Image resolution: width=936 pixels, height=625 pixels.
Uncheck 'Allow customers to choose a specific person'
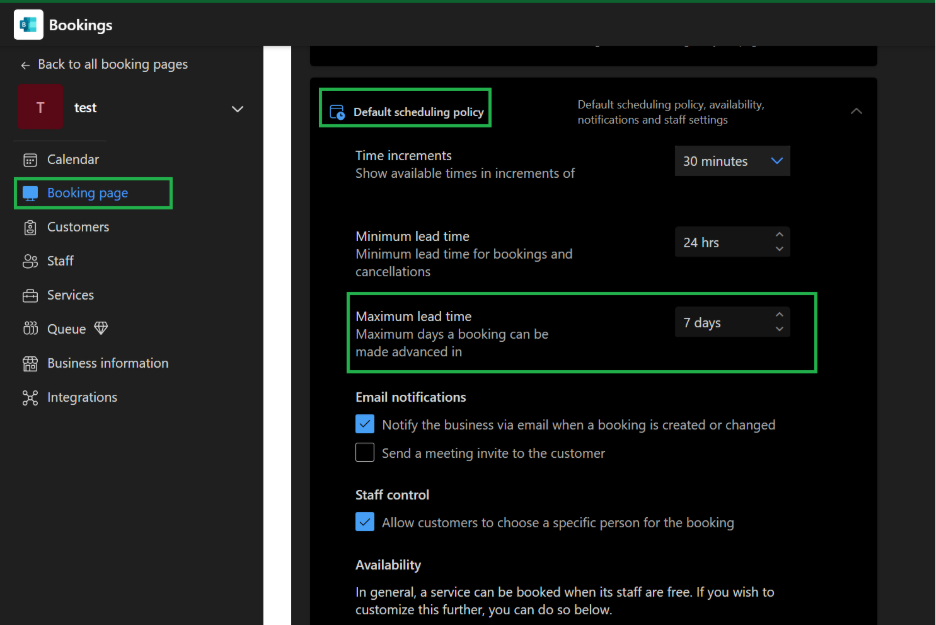point(365,522)
